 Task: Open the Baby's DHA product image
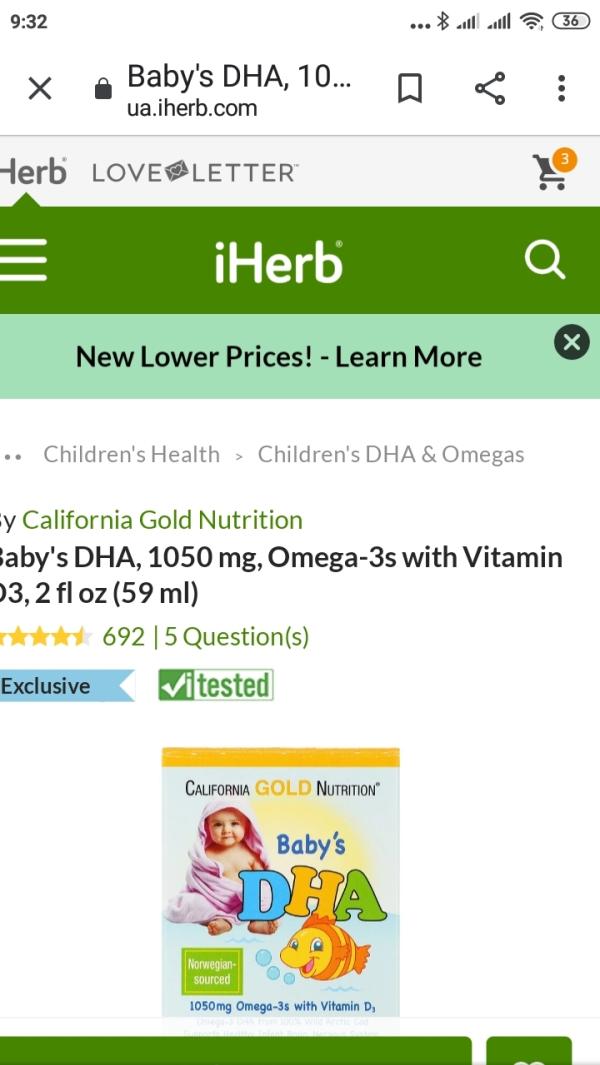281,882
